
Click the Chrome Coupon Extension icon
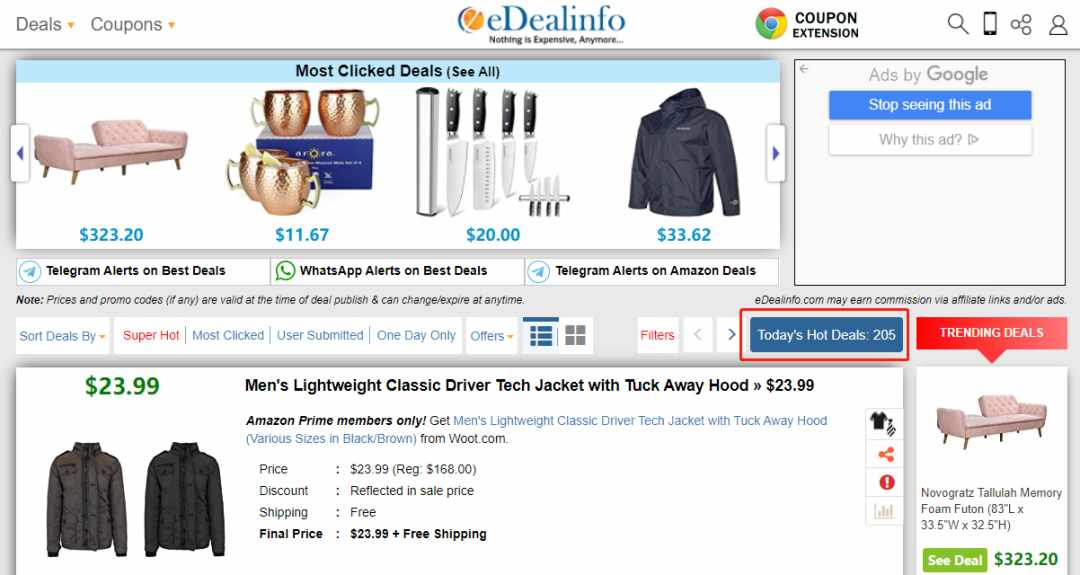[771, 24]
